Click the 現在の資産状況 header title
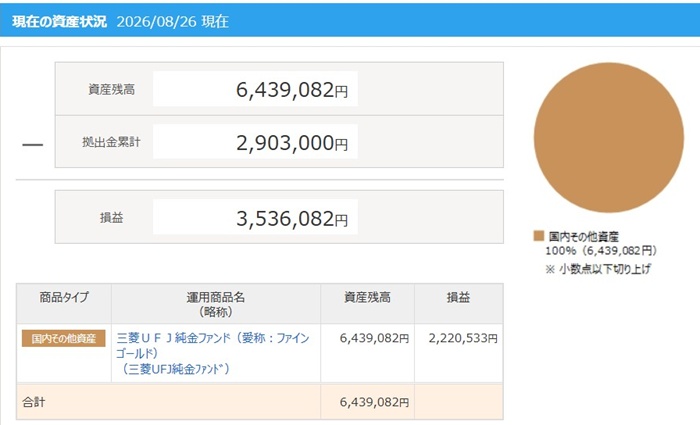The height and width of the screenshot is (425, 700). point(59,21)
